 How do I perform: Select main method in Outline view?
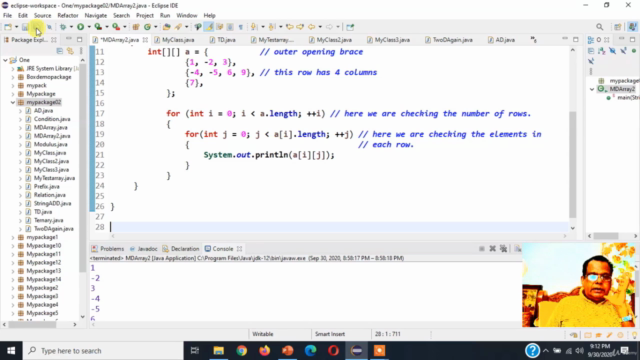coord(622,98)
